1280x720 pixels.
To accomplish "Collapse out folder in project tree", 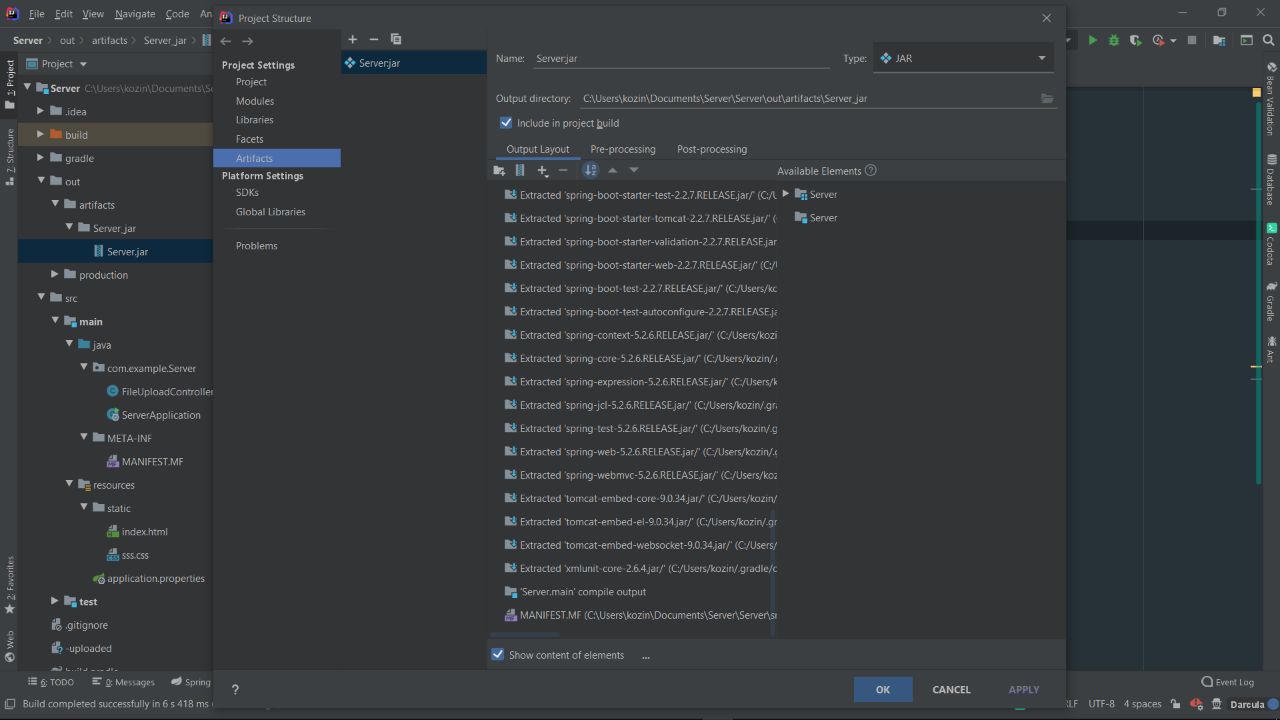I will tap(41, 181).
